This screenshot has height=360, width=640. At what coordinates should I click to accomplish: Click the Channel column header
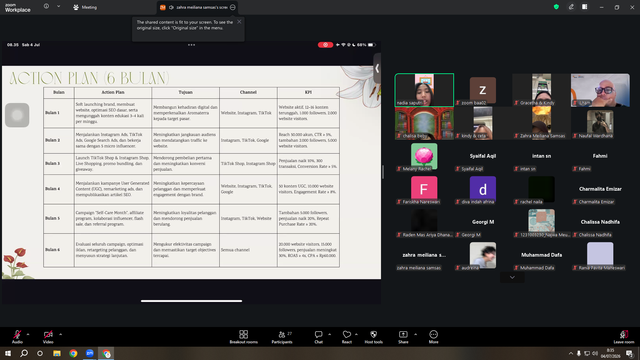point(248,92)
